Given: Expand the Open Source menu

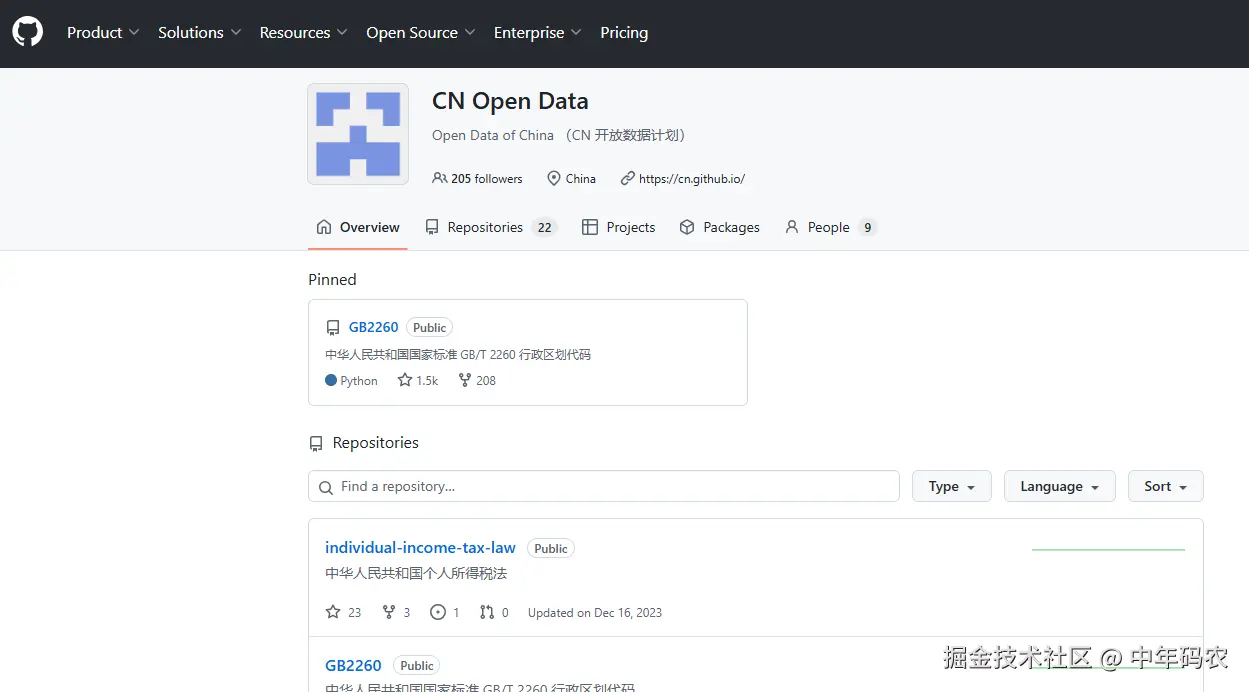Looking at the screenshot, I should tap(421, 32).
